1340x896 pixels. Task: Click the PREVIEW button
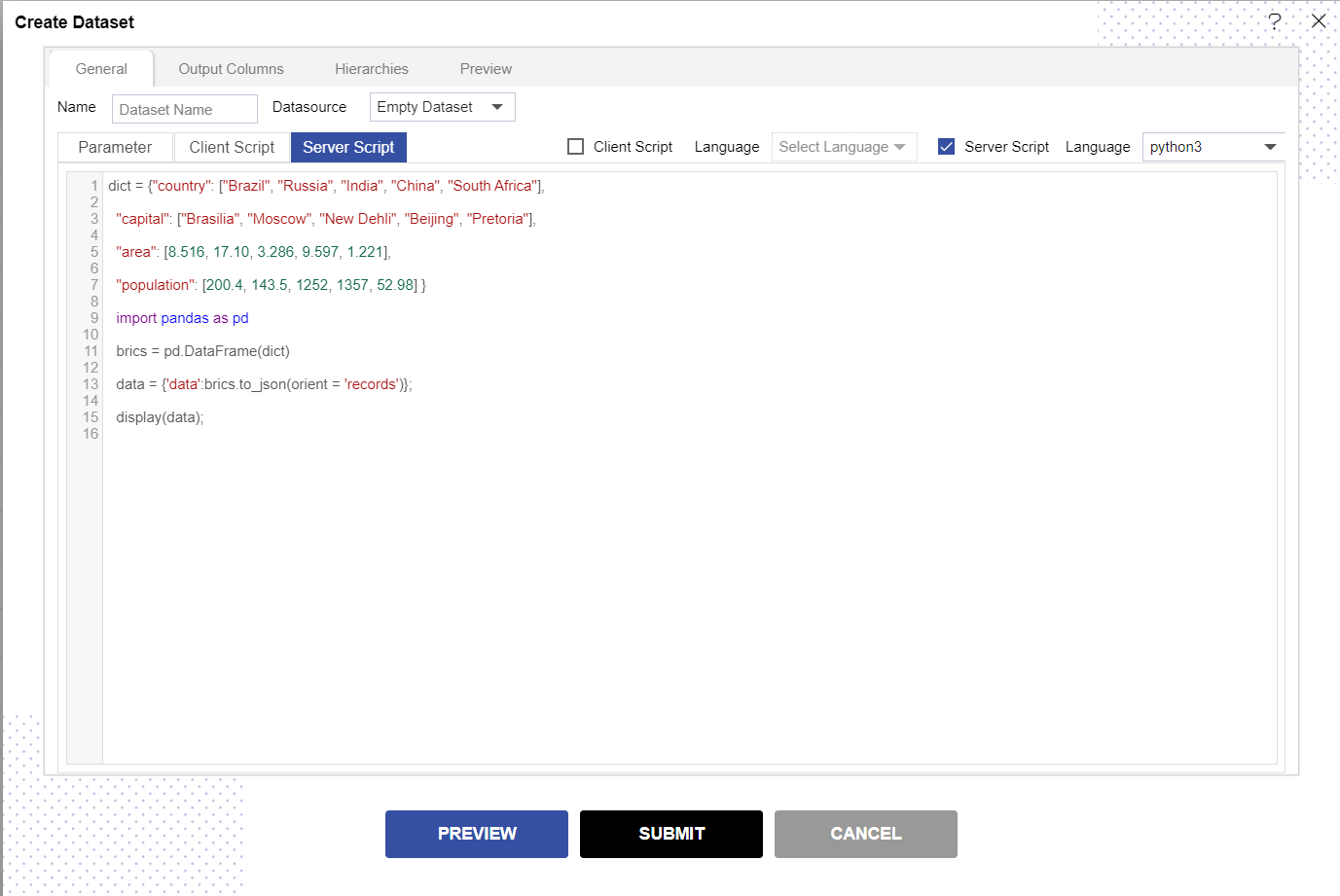tap(477, 834)
